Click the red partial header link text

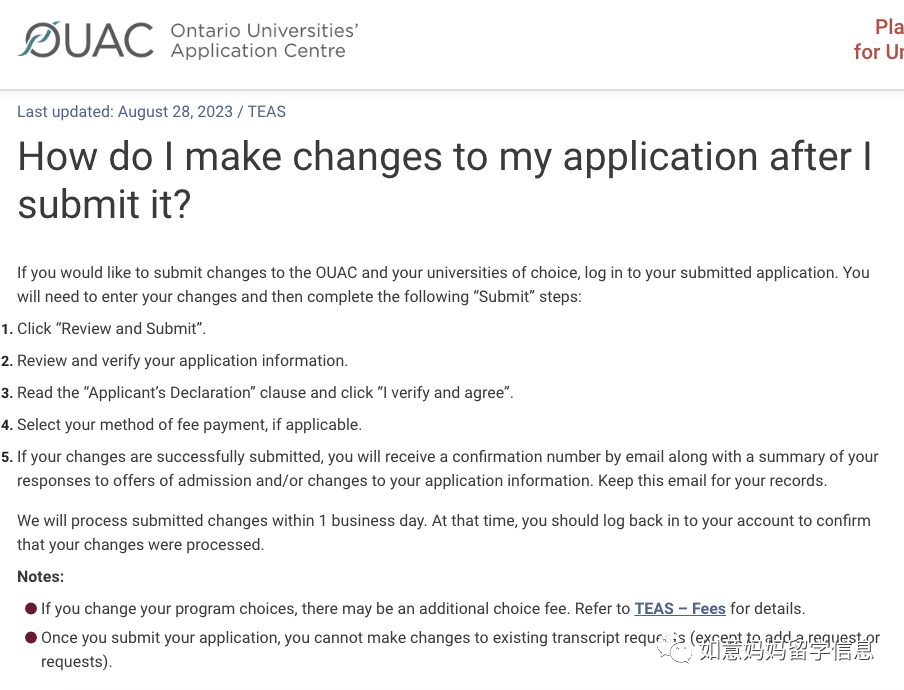879,39
